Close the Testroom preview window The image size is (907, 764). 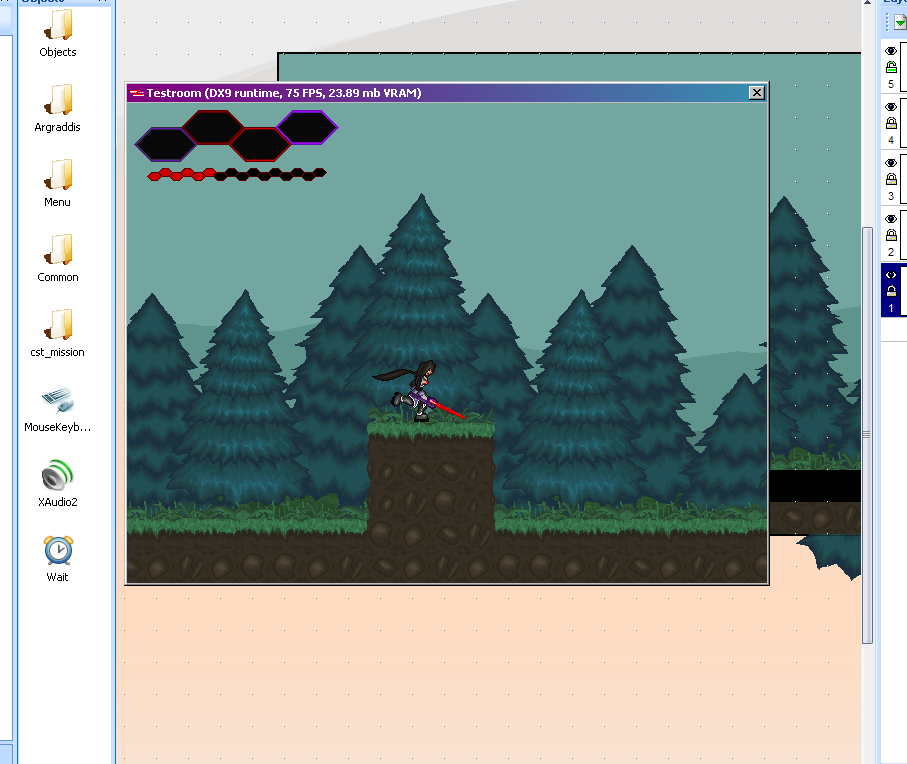[x=757, y=93]
